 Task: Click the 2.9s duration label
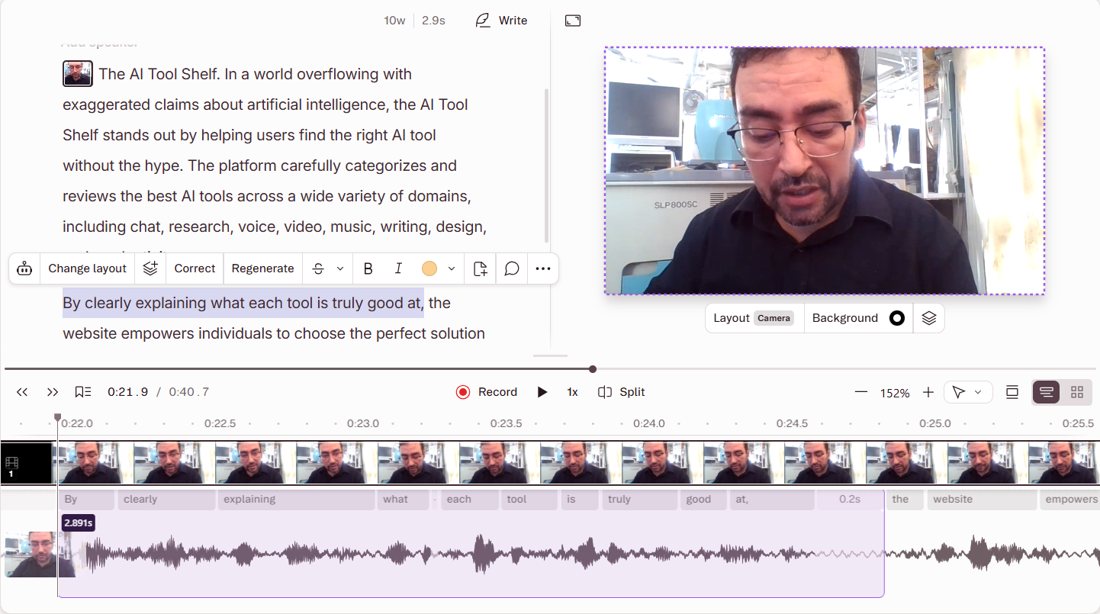point(434,20)
